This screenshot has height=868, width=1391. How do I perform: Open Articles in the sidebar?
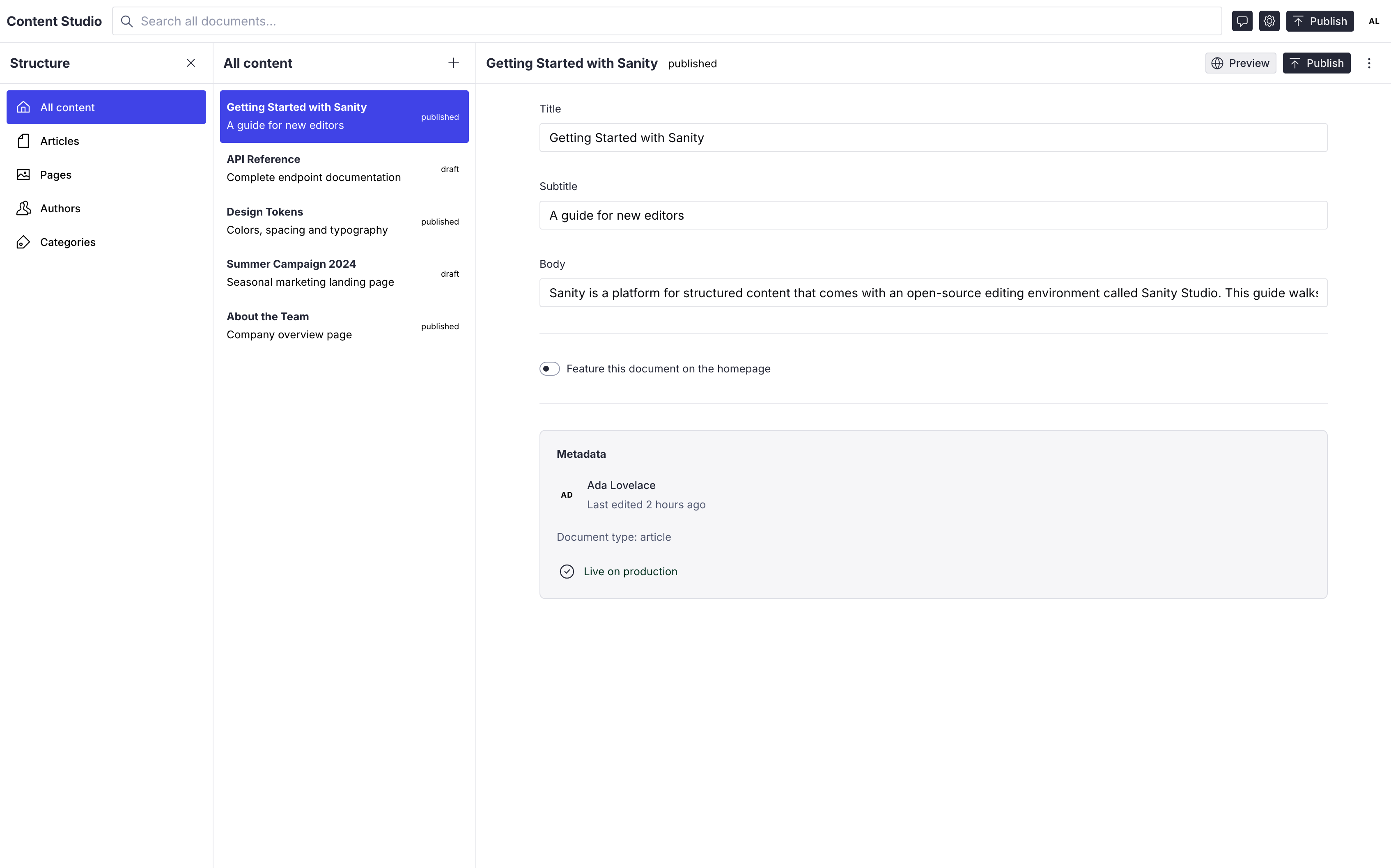pos(106,141)
